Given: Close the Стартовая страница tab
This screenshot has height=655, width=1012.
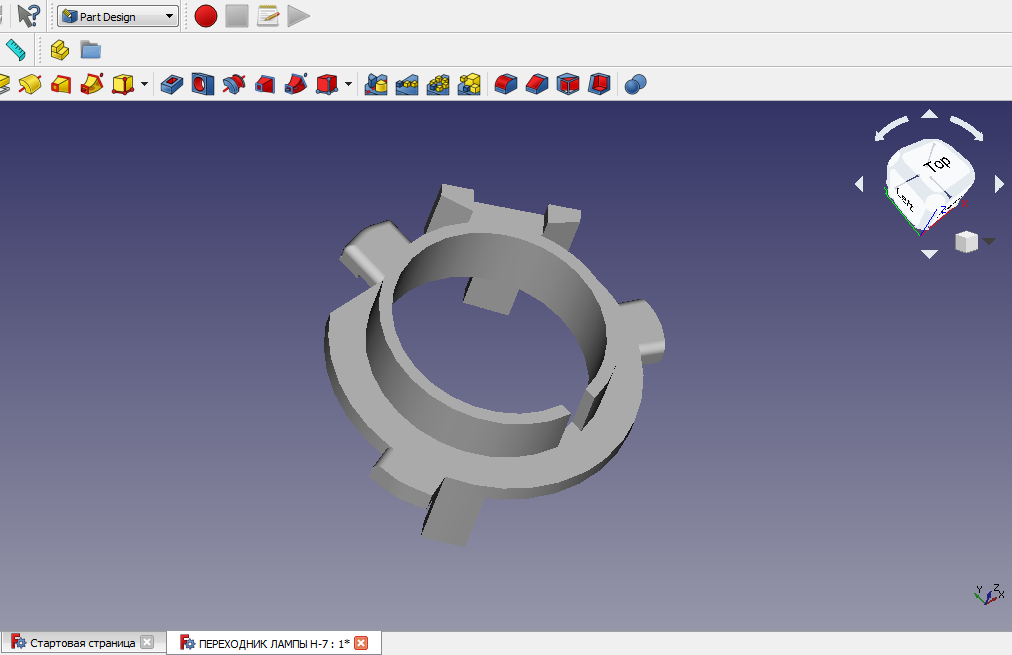Looking at the screenshot, I should coord(147,643).
